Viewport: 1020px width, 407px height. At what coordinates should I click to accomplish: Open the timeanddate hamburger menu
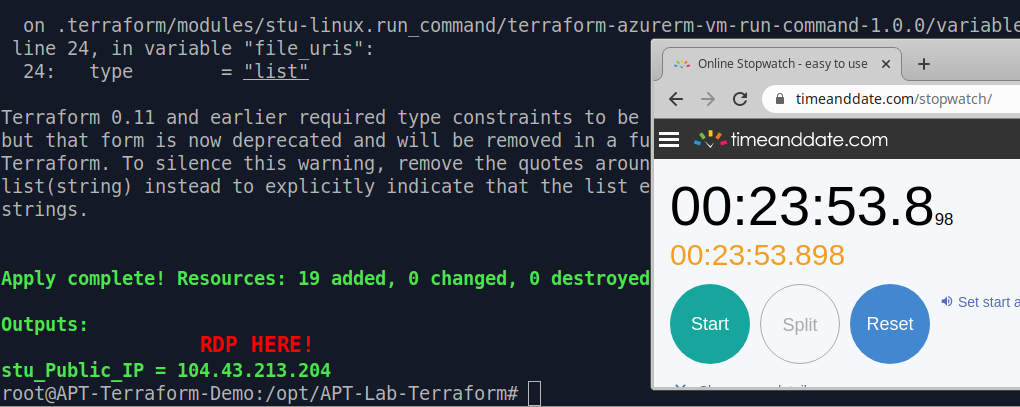coord(670,139)
